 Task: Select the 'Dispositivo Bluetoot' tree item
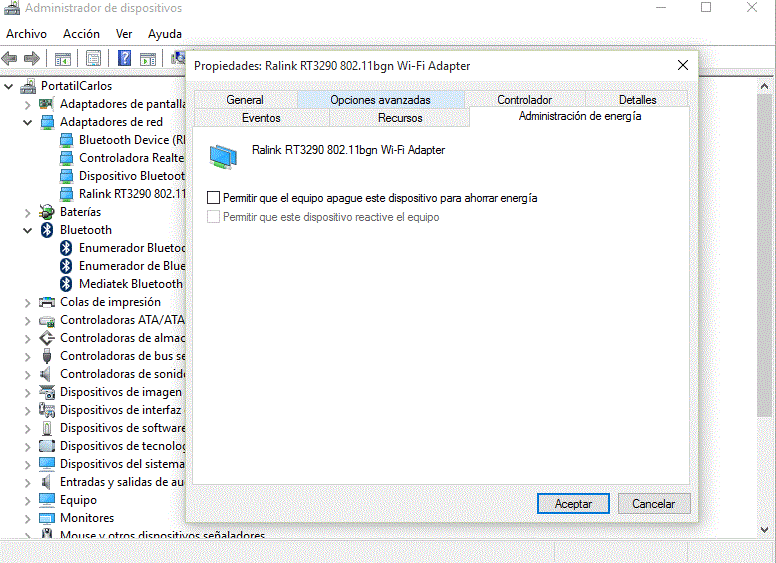tap(132, 176)
